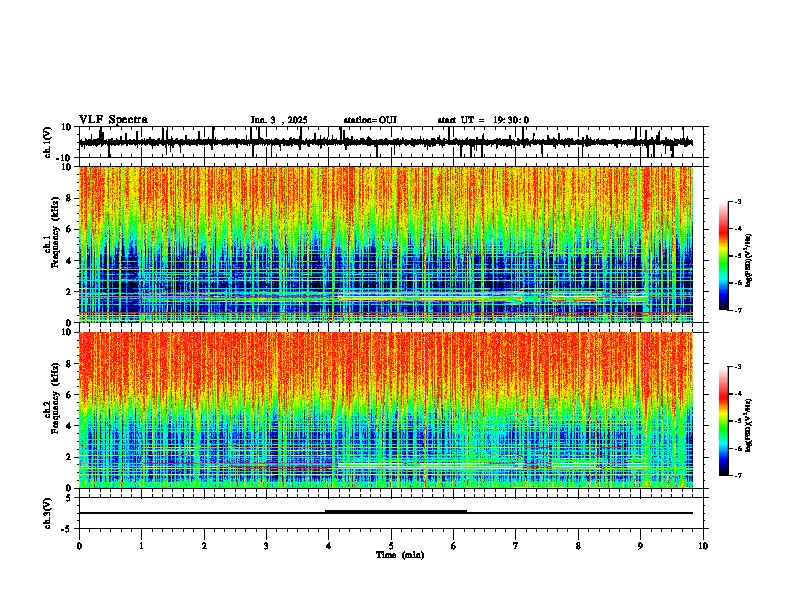Viewport: 792px width, 612px height.
Task: Click the time axis tick label 4
Action: point(329,546)
